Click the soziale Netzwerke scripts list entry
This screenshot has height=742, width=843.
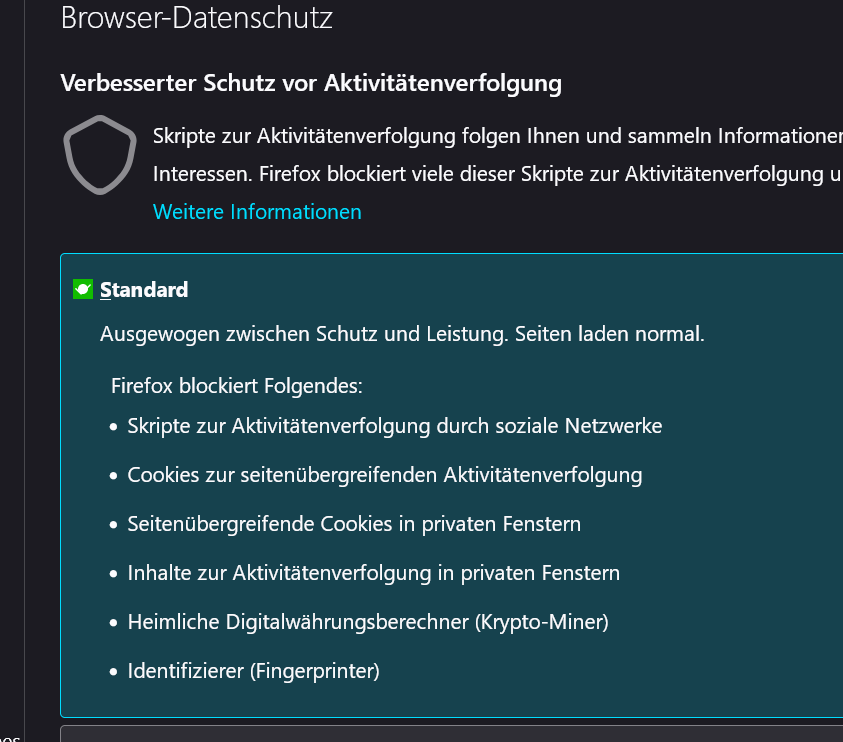coord(395,426)
